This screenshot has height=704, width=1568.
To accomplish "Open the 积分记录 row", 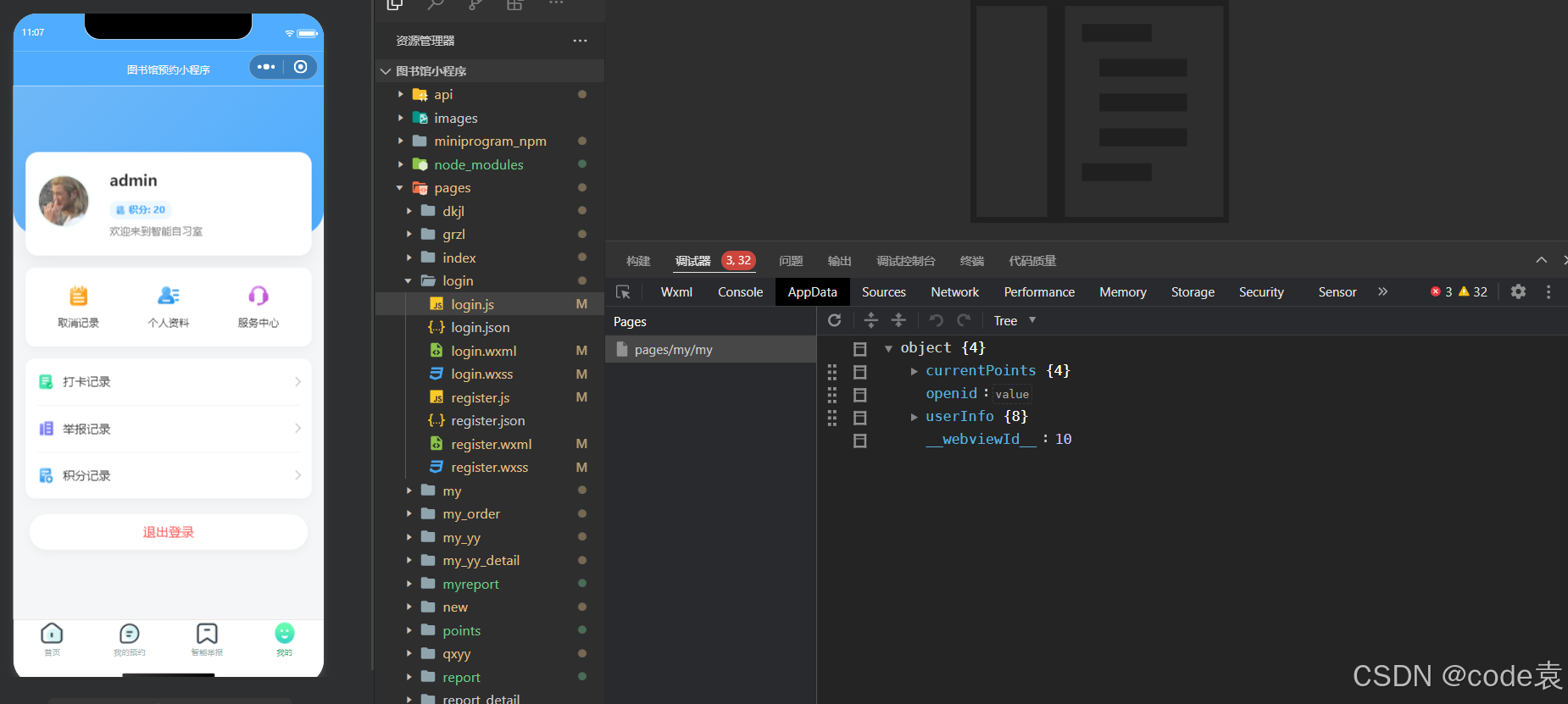I will [169, 475].
